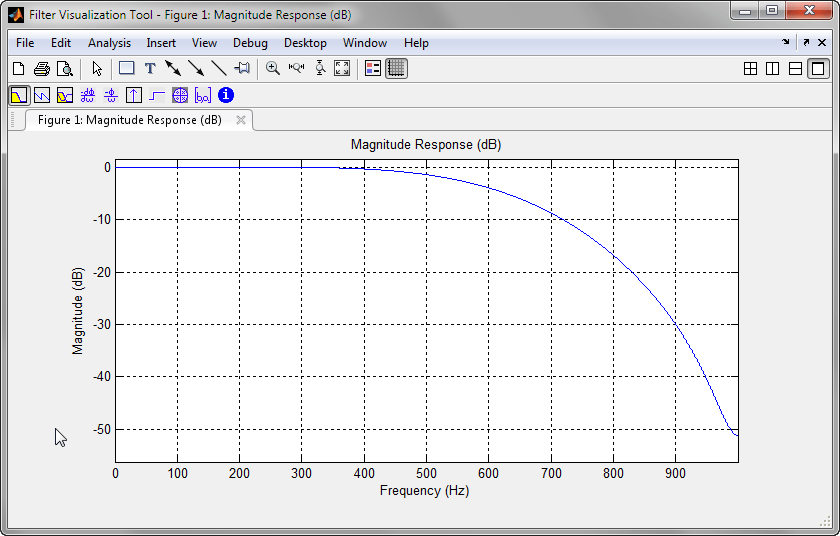
Task: Click the 500 frequency tick label
Action: 426,473
